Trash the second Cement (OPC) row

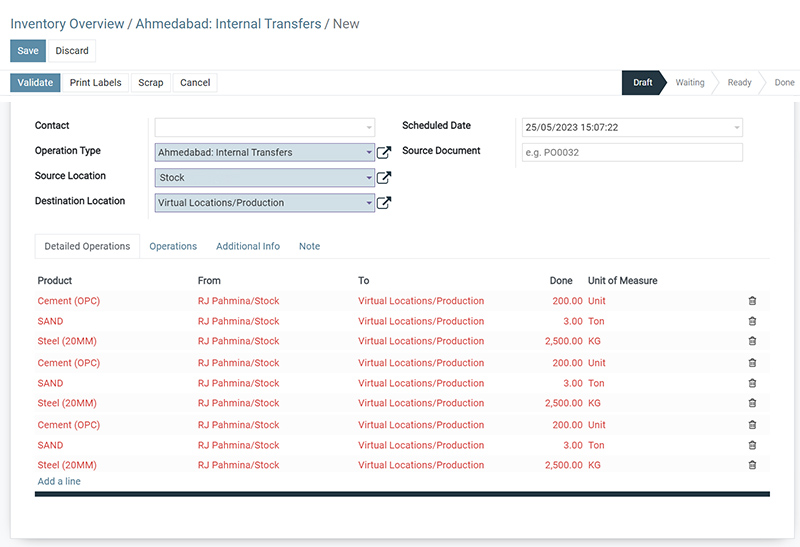coord(752,363)
